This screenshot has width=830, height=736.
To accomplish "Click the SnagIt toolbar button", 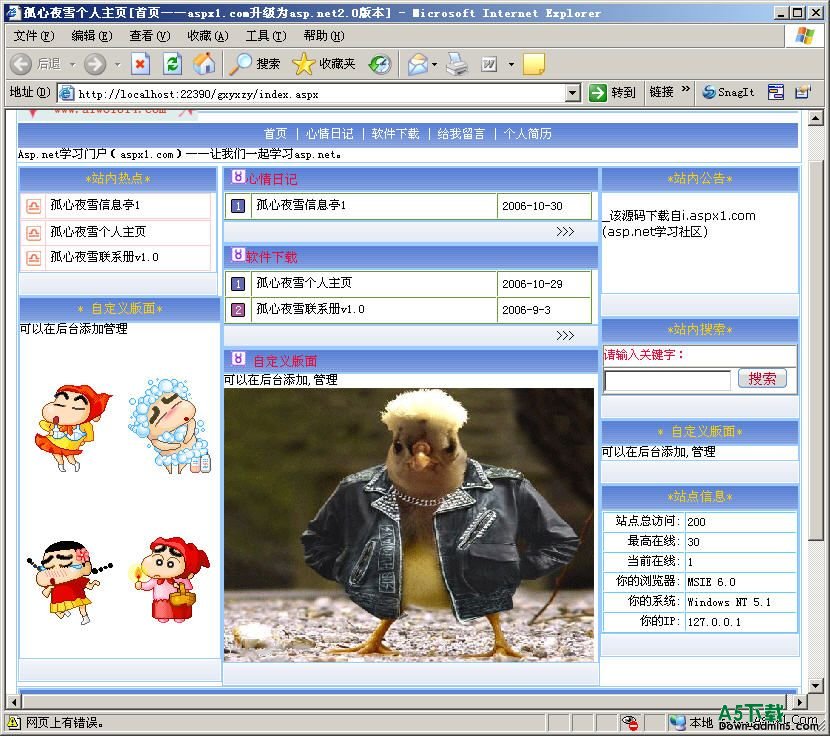I will [x=727, y=92].
